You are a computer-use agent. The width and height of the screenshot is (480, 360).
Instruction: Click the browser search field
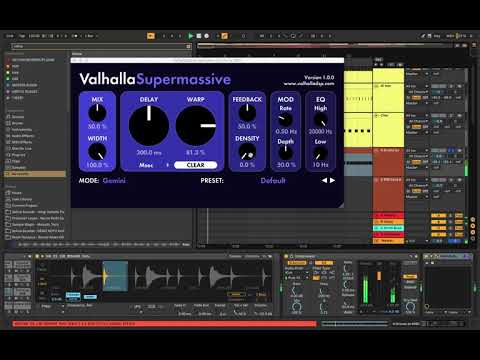click(101, 46)
